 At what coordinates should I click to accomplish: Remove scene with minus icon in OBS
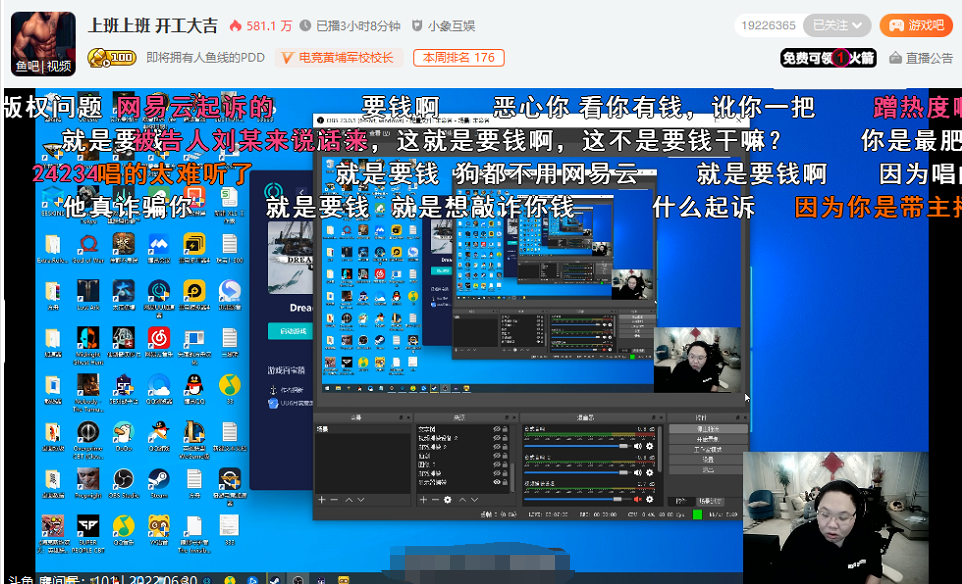pos(334,500)
